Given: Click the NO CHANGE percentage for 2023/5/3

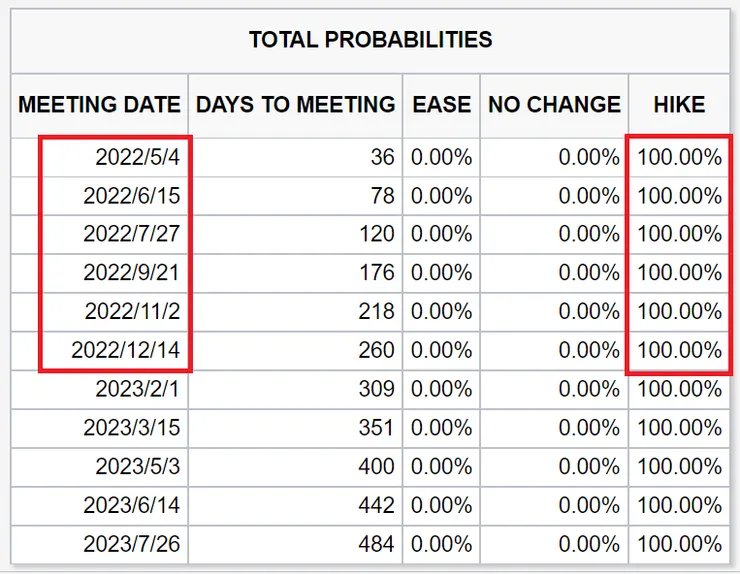Looking at the screenshot, I should point(589,466).
